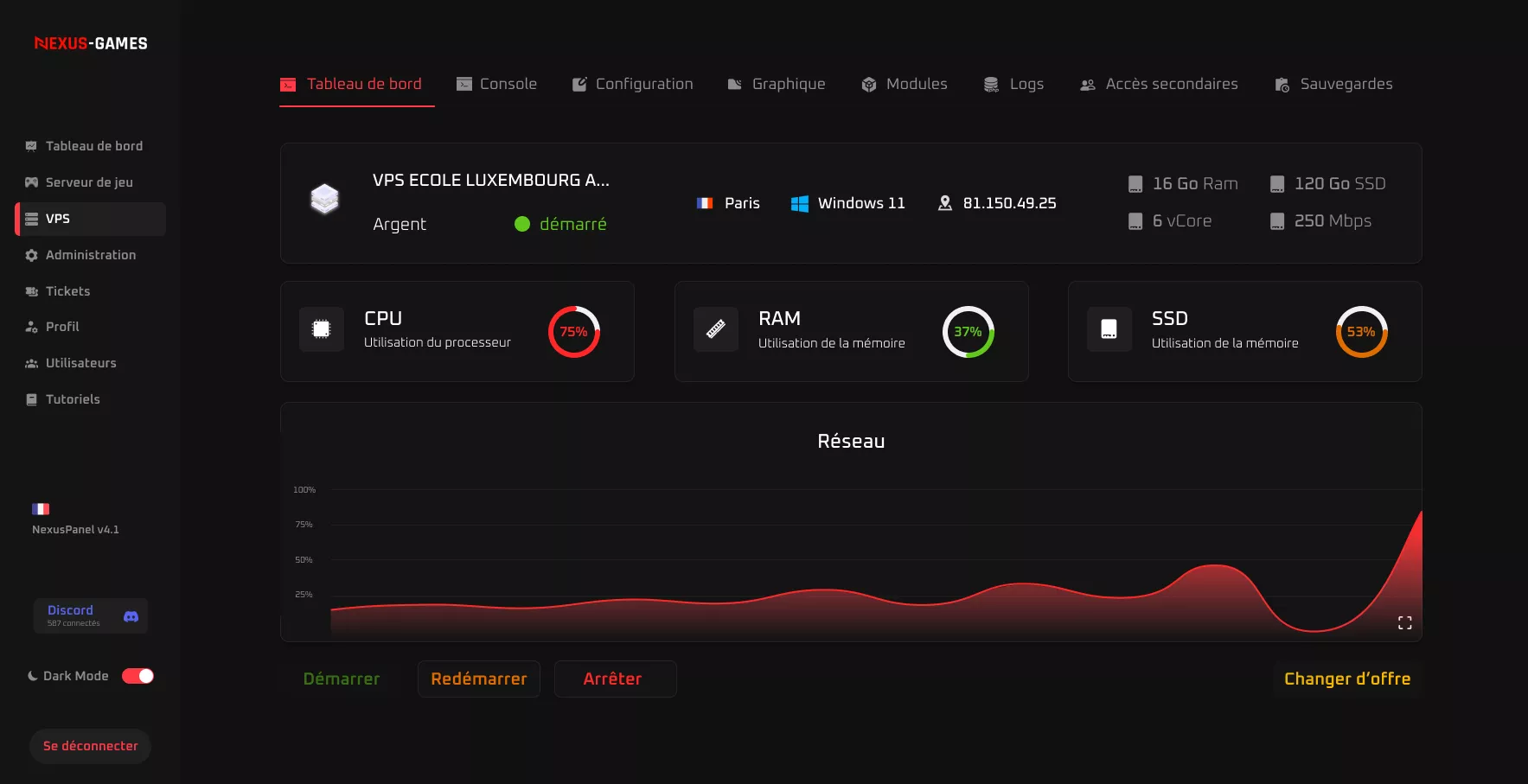The width and height of the screenshot is (1528, 784).
Task: Click the RAM 37% usage gauge
Action: pyautogui.click(x=969, y=332)
